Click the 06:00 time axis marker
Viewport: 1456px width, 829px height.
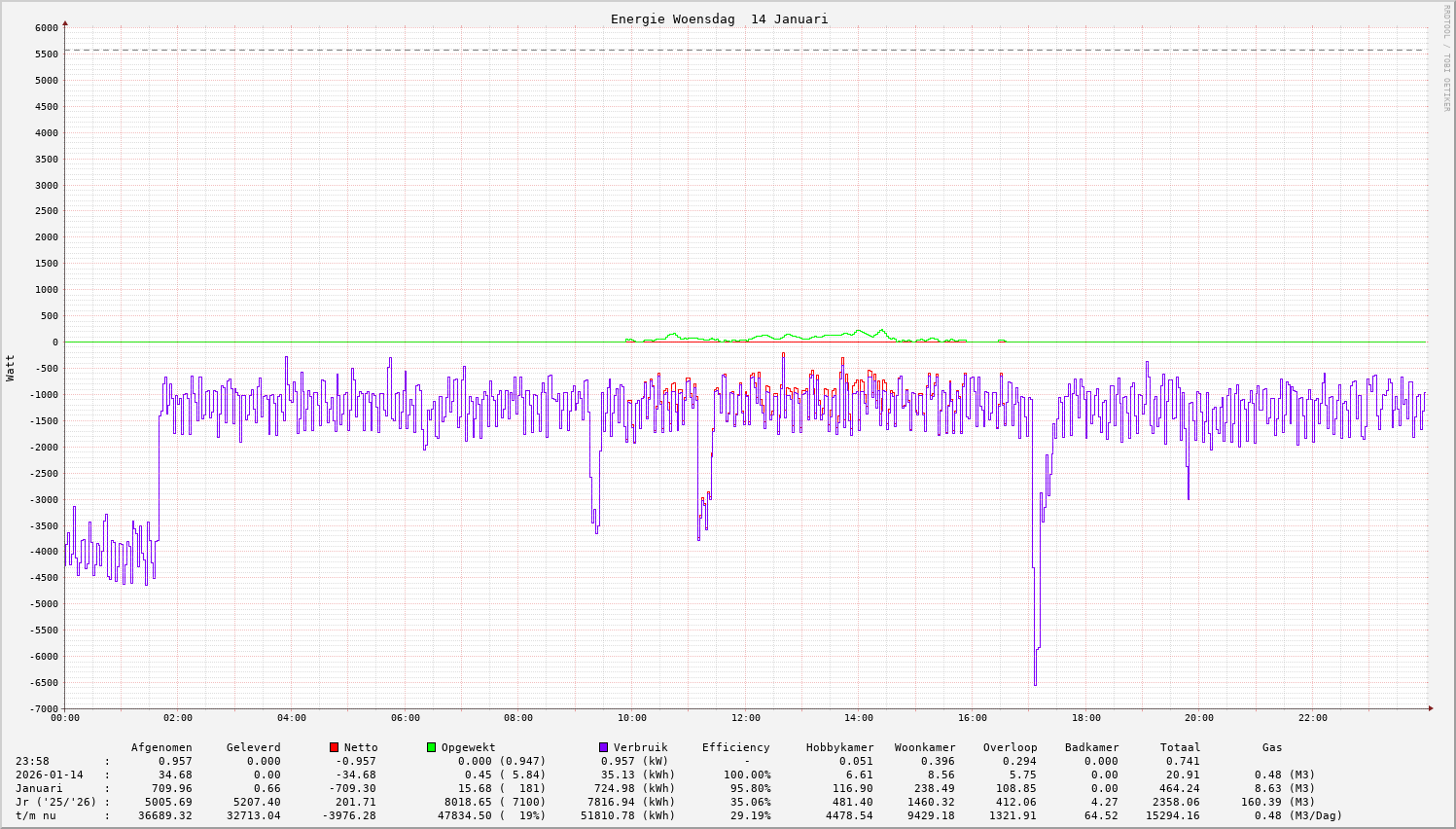pos(405,718)
